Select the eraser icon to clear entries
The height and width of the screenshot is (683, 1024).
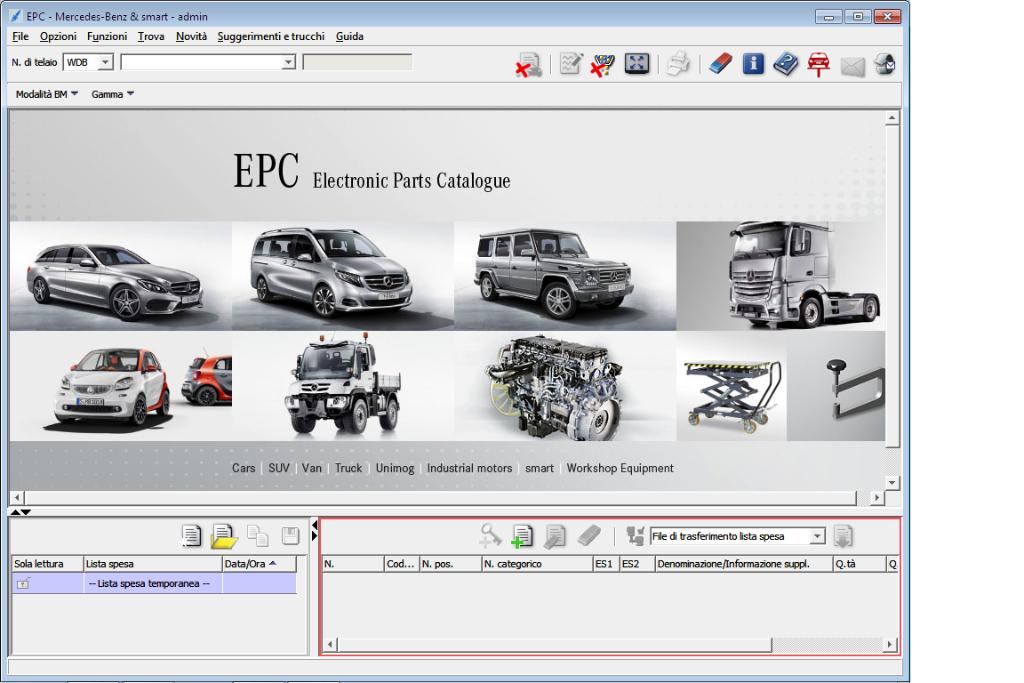[719, 63]
